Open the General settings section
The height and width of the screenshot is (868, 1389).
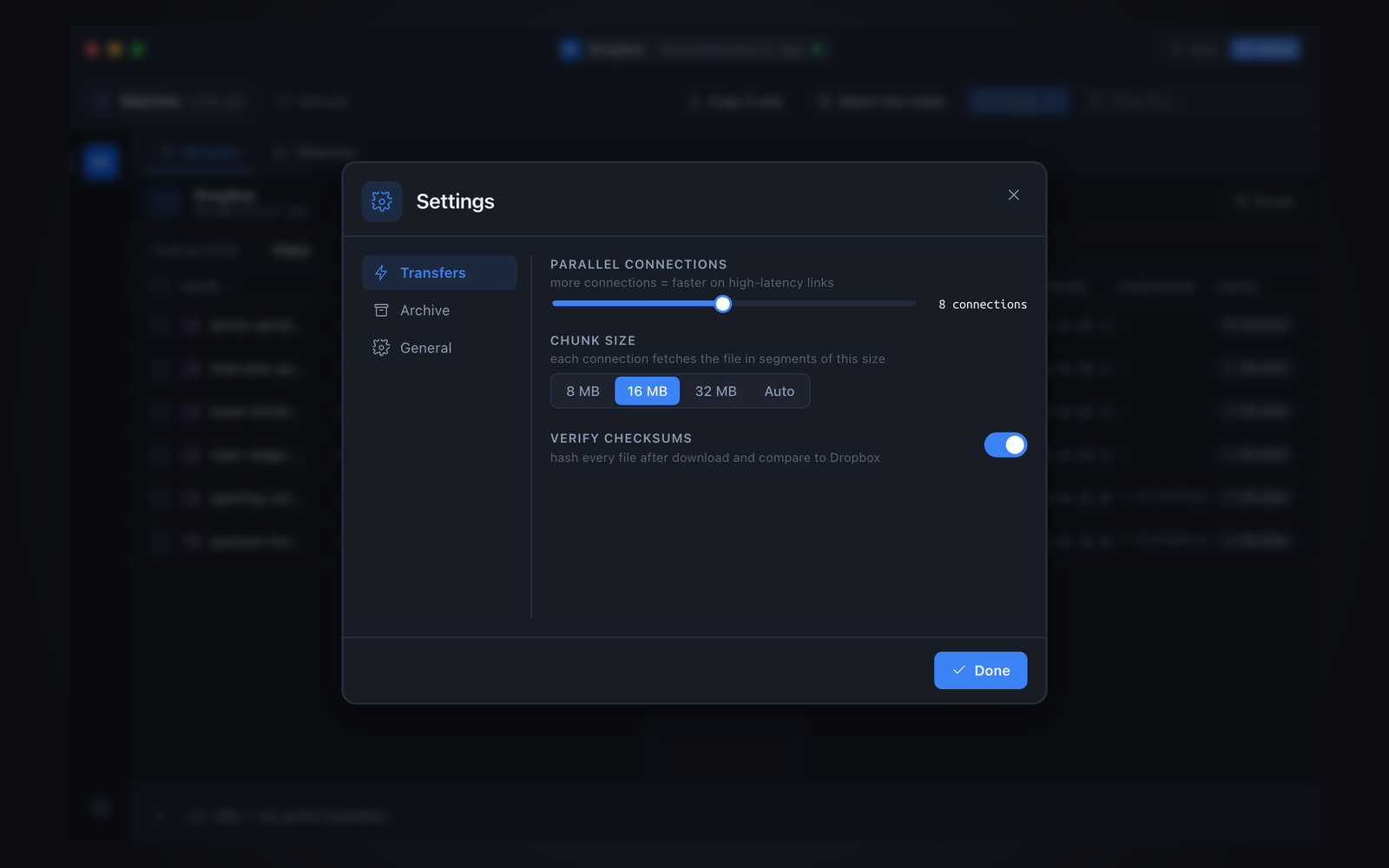click(439, 347)
